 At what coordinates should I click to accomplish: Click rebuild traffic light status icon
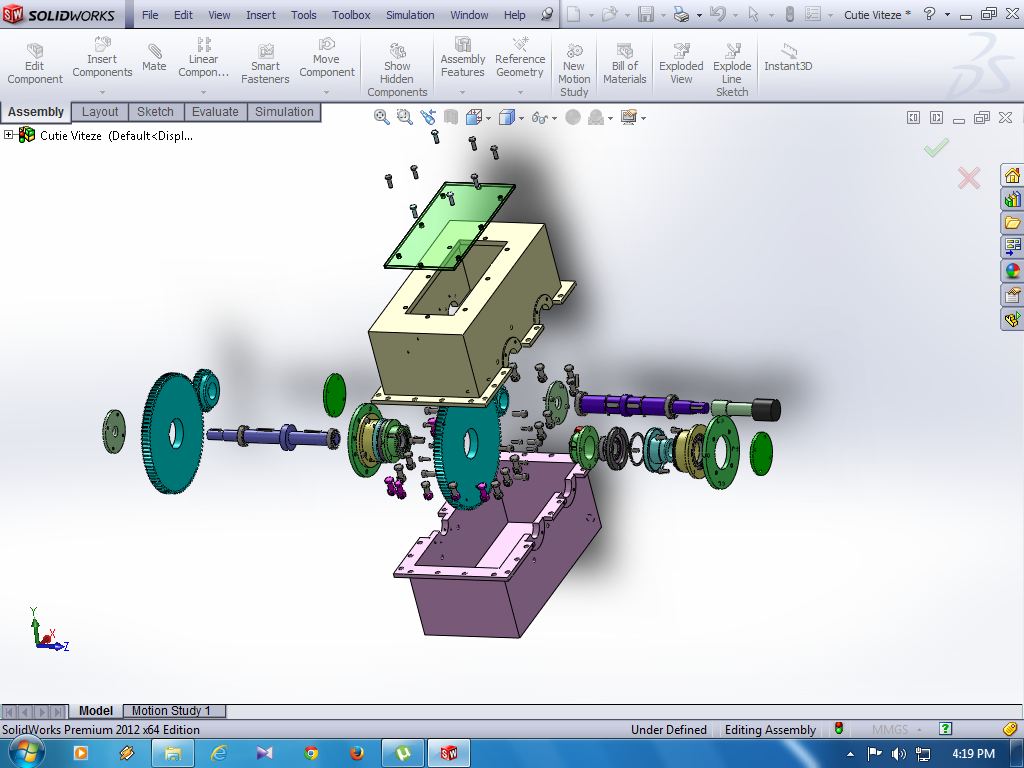(839, 728)
